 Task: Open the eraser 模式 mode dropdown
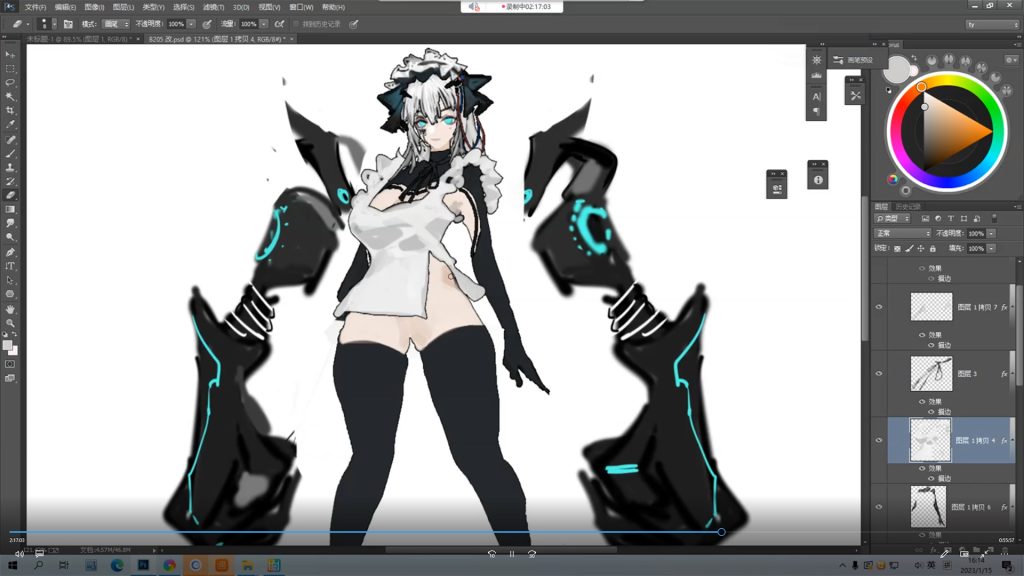click(115, 23)
